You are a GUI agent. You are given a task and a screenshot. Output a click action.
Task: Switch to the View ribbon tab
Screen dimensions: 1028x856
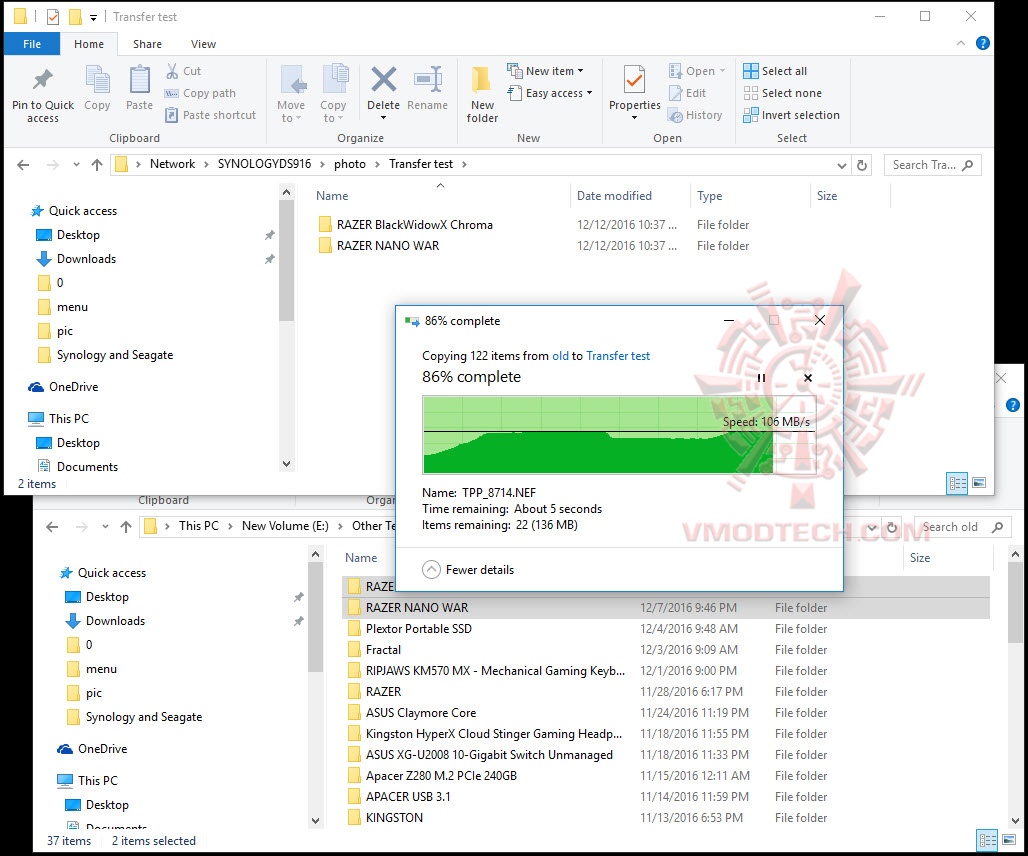pyautogui.click(x=203, y=44)
